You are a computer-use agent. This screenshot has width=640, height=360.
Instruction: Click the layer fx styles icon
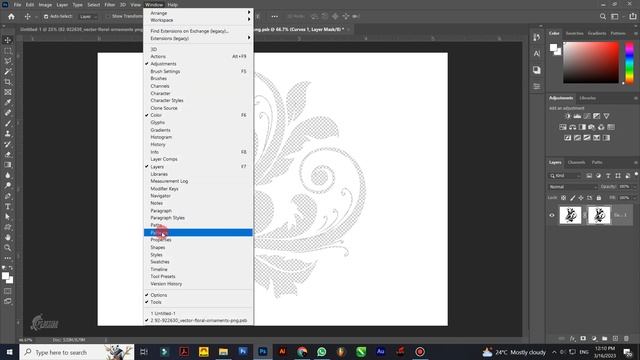572,338
